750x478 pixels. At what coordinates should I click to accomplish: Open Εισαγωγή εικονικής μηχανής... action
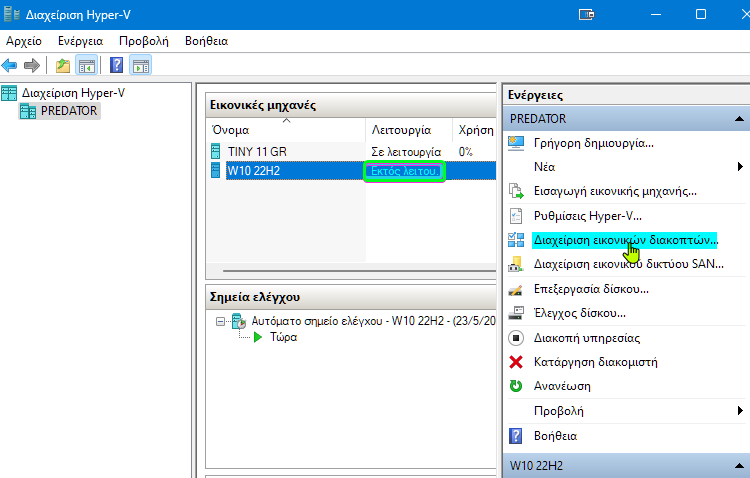pos(615,191)
